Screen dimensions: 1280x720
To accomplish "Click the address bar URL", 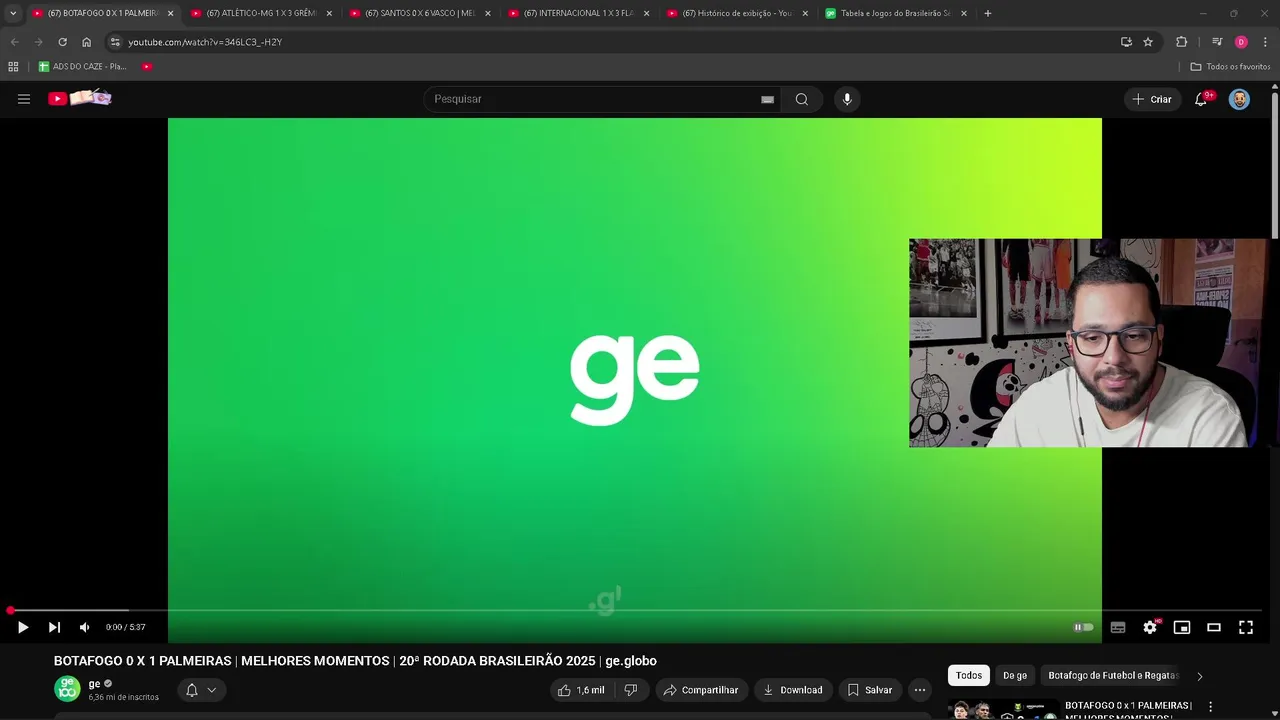I will click(205, 42).
